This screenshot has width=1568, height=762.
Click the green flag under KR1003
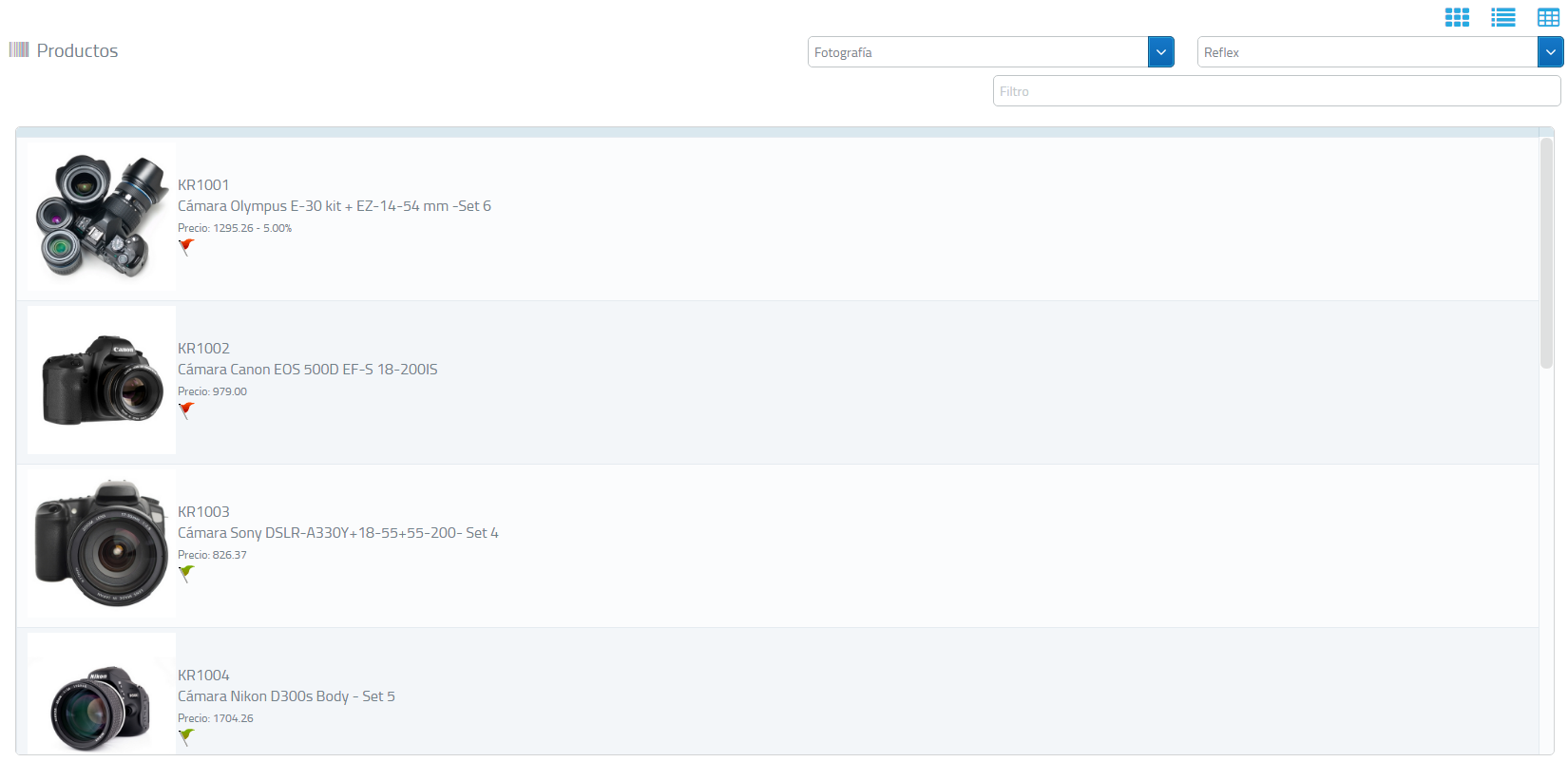pos(186,574)
